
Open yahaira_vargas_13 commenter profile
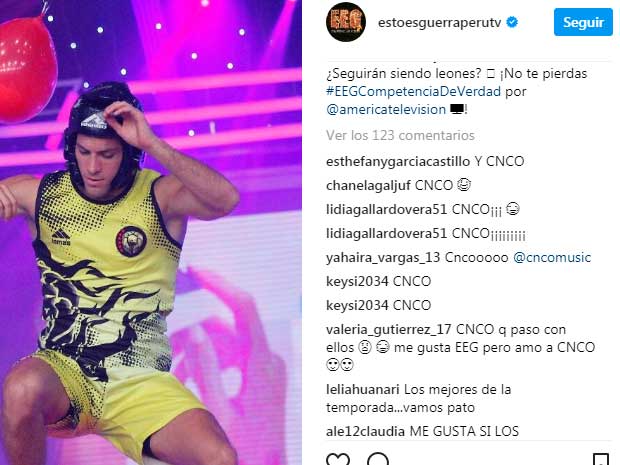[x=383, y=258]
